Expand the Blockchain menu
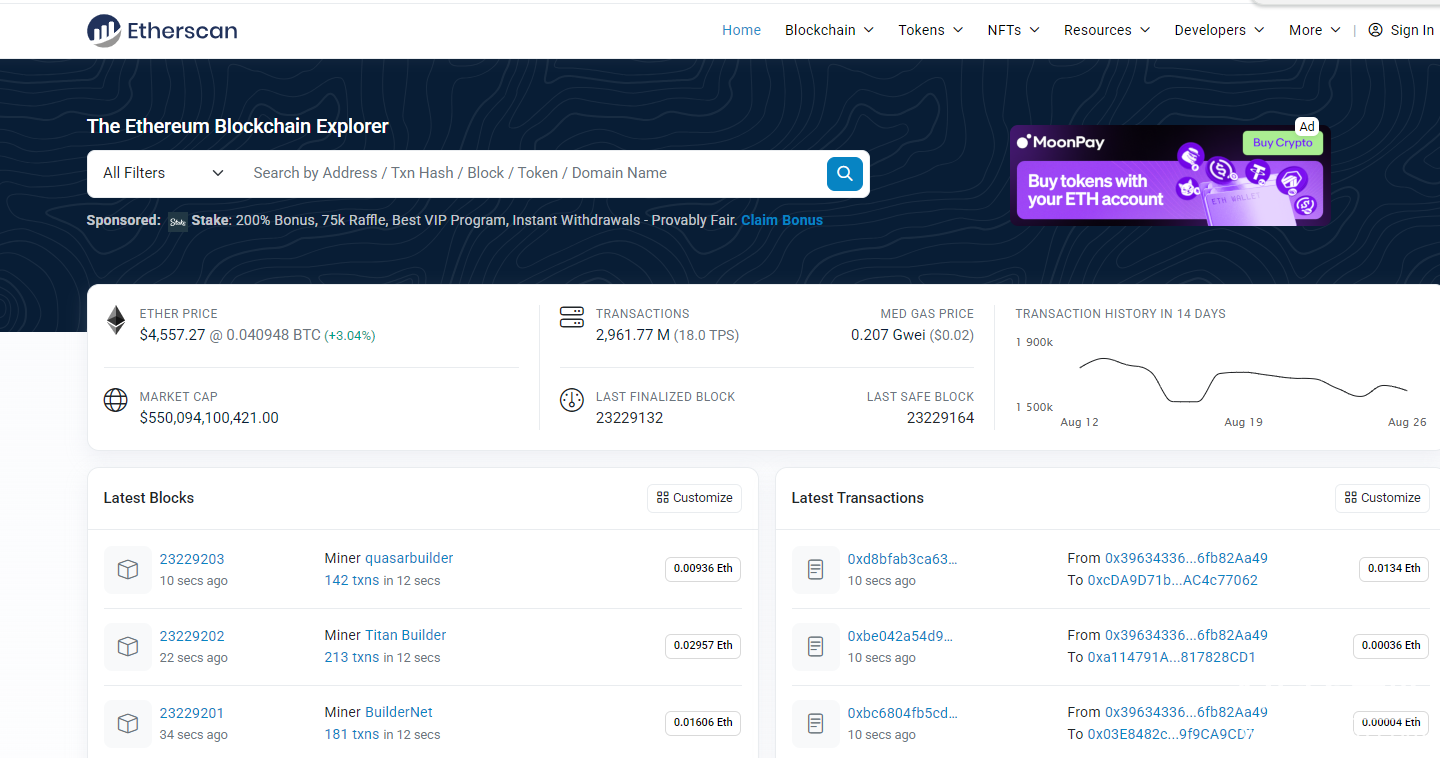1440x758 pixels. 829,30
